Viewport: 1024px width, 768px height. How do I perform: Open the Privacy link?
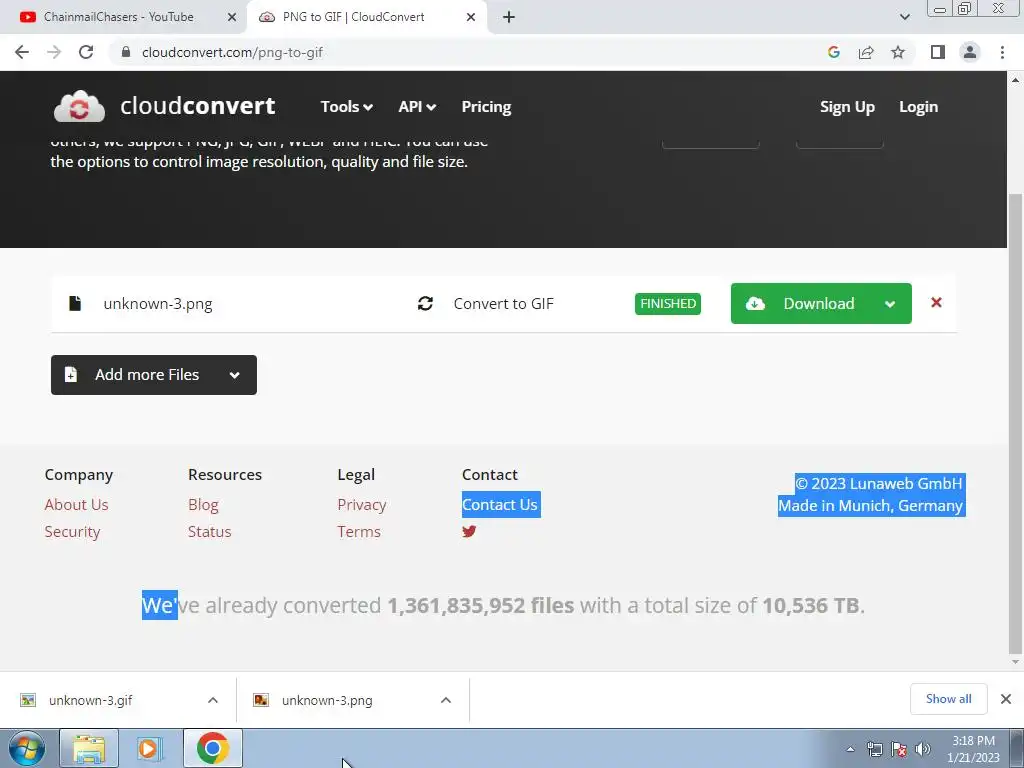(x=362, y=505)
